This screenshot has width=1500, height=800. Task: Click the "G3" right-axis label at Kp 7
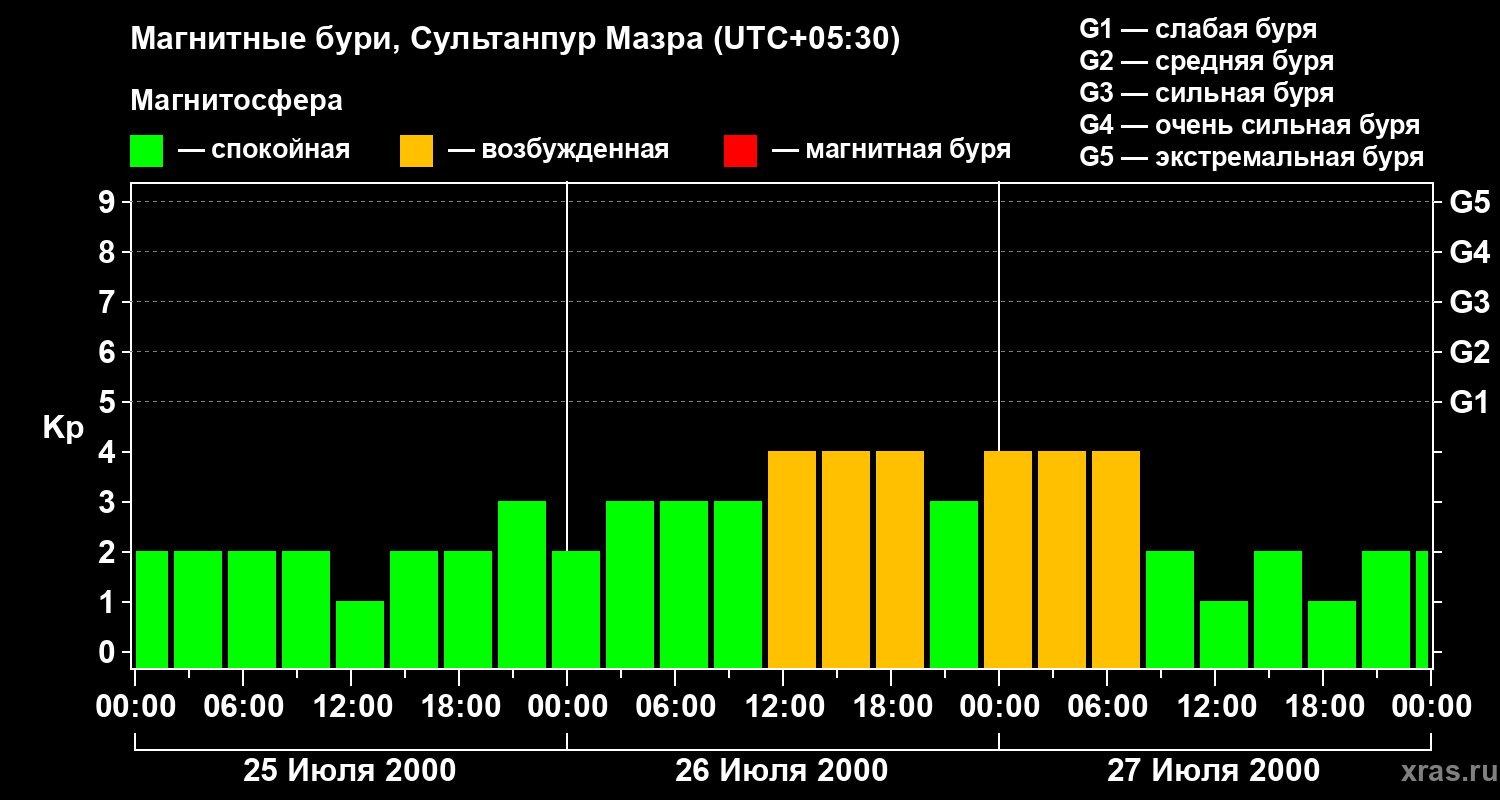pyautogui.click(x=1470, y=302)
